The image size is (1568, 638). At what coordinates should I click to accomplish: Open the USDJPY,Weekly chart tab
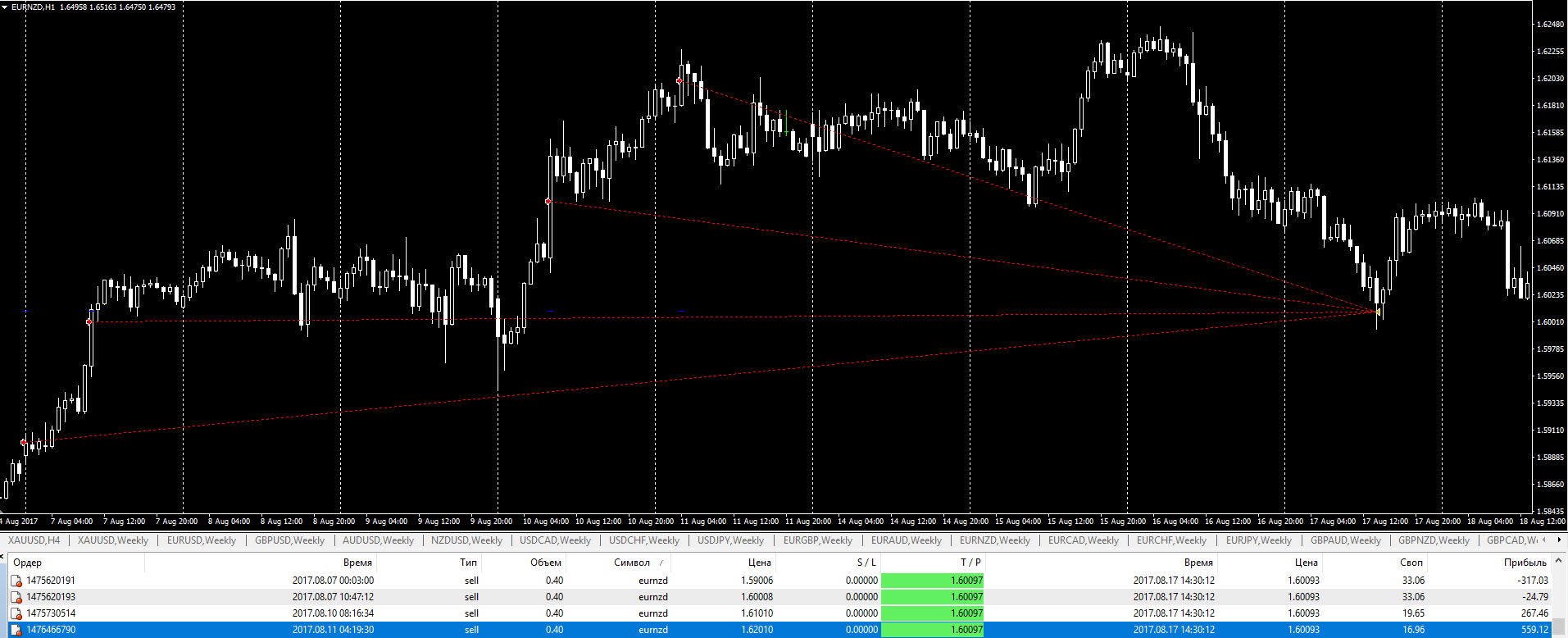730,540
